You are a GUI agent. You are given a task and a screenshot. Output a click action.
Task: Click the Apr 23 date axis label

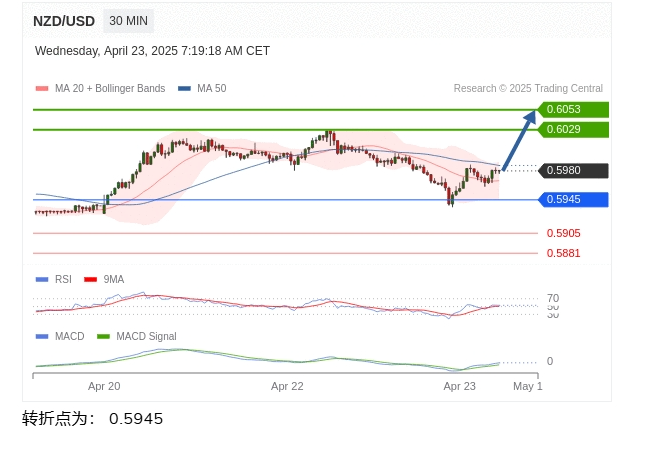[459, 386]
